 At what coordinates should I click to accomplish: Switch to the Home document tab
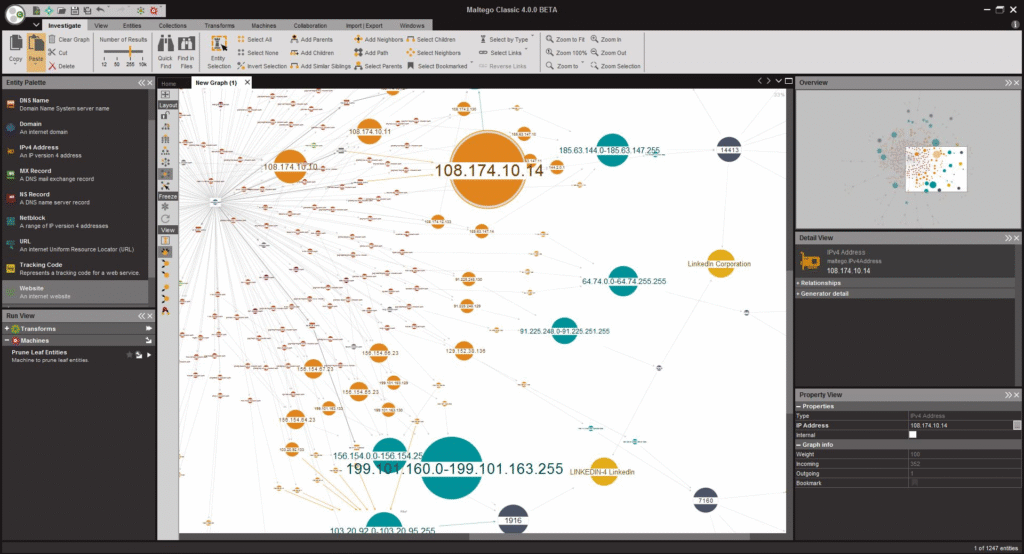[x=169, y=84]
